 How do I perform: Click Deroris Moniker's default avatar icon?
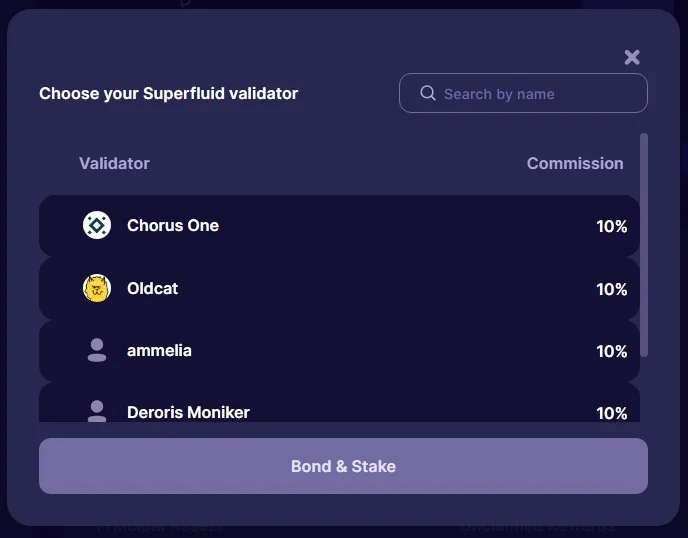pyautogui.click(x=97, y=411)
